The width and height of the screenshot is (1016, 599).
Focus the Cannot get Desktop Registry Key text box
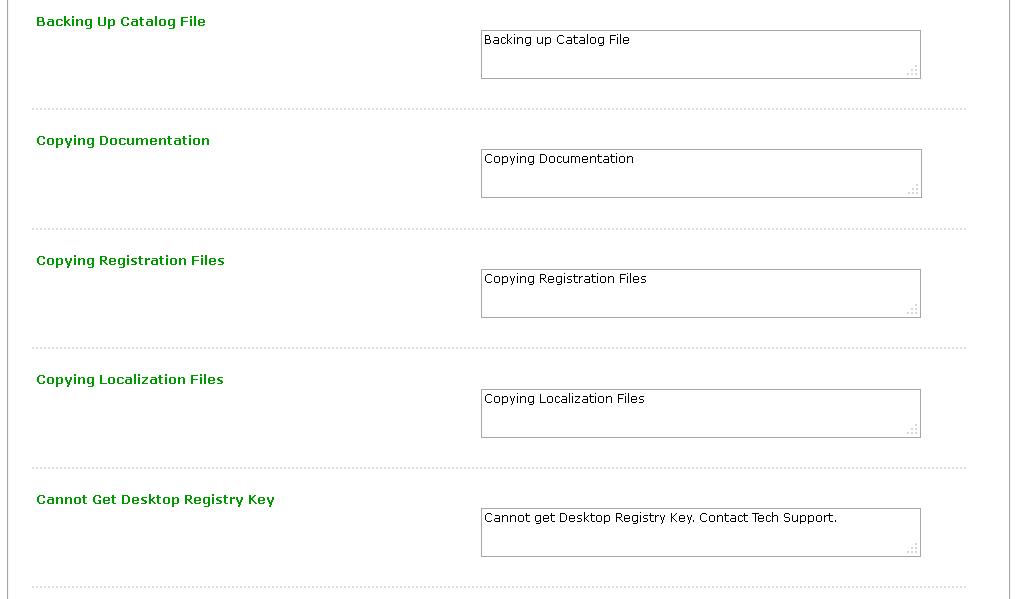tap(700, 537)
